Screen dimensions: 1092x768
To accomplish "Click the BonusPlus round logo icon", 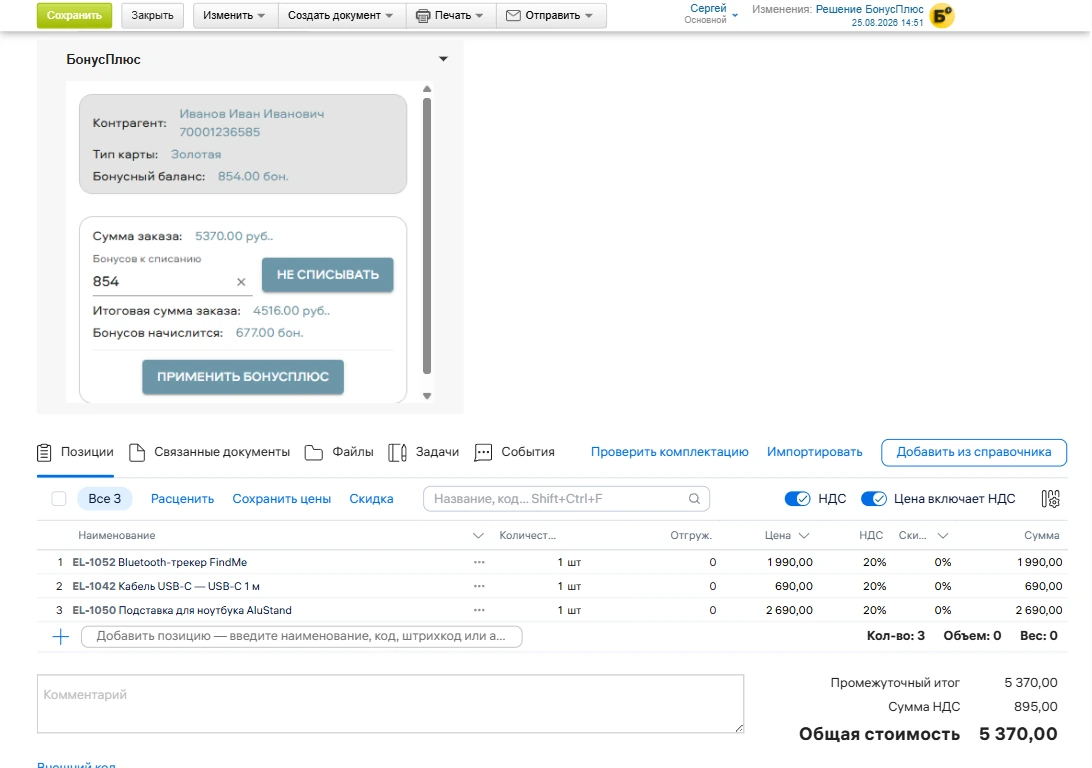I will pos(942,15).
